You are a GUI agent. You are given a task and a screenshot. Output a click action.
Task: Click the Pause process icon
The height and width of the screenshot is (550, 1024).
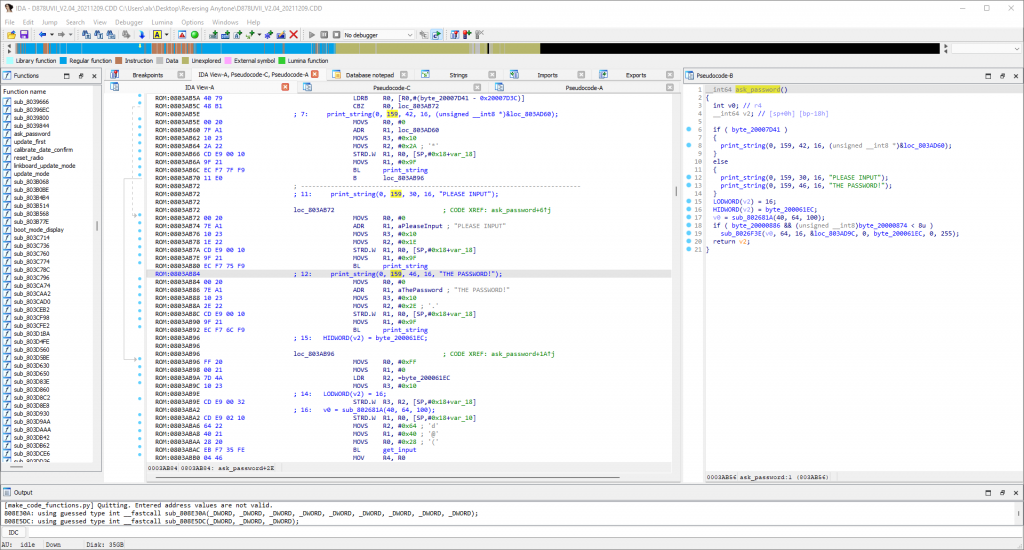coord(324,34)
